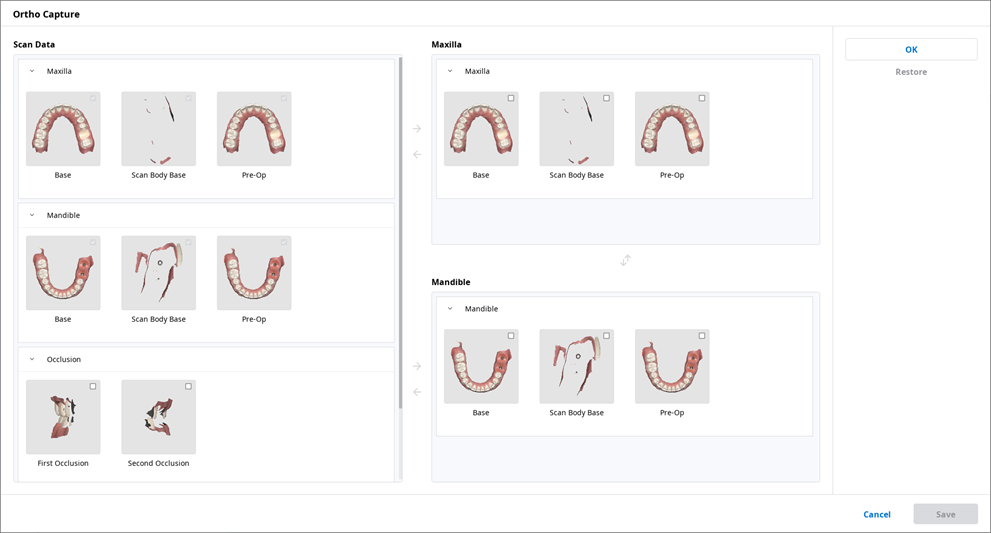991x533 pixels.
Task: Click the Scan Data vertical scrollbar
Action: [400, 230]
